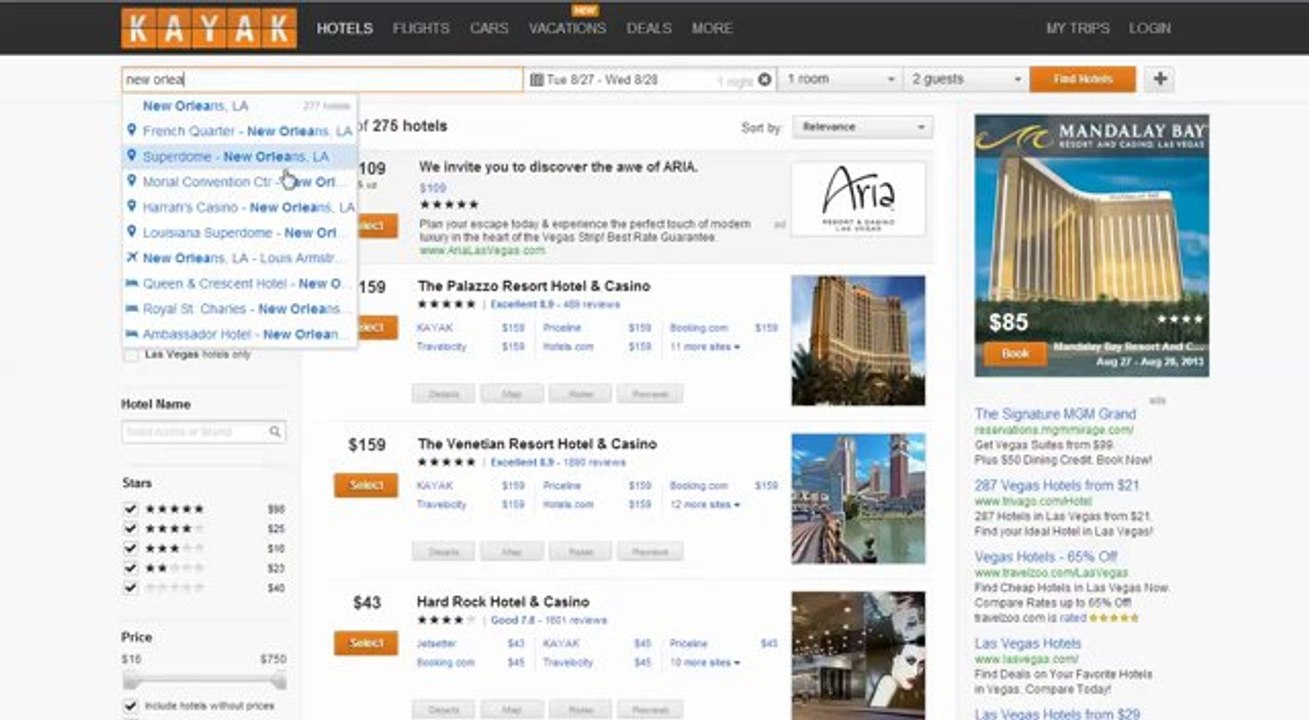Select Hard Rock Hotel $43 deal
Viewport: 1309px width, 720px height.
tap(366, 643)
